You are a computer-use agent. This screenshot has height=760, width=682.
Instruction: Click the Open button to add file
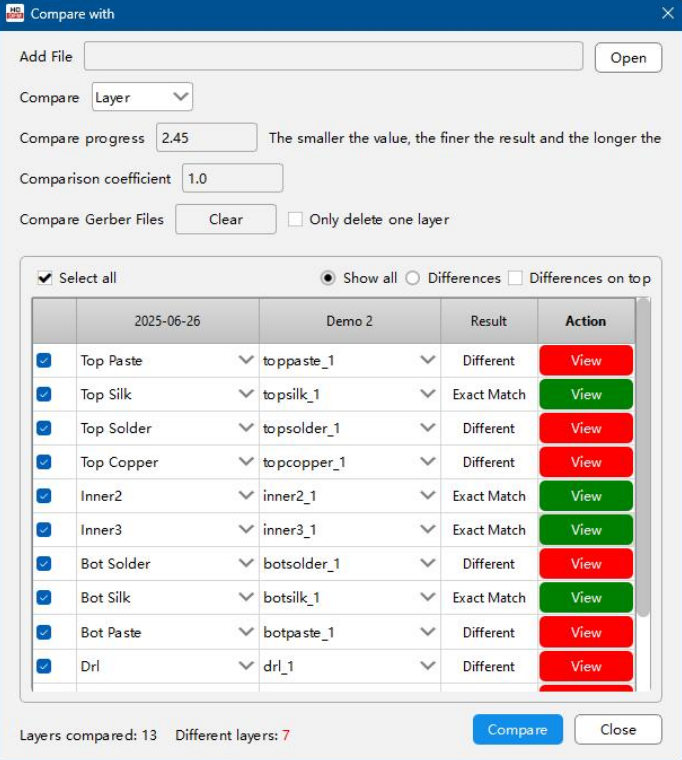tap(628, 57)
